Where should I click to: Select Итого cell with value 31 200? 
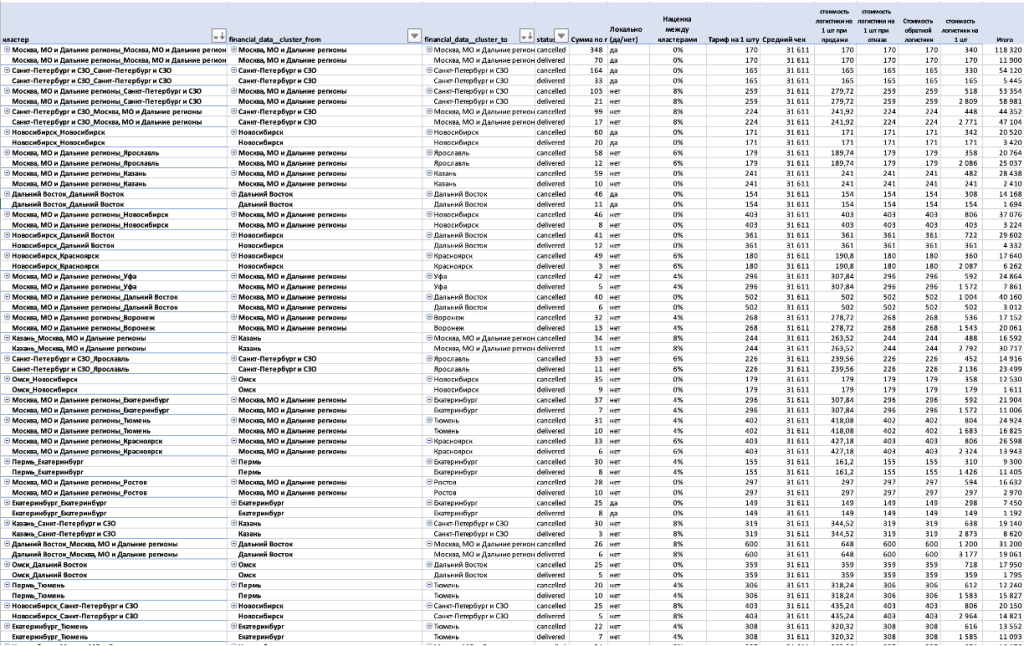(1002, 544)
